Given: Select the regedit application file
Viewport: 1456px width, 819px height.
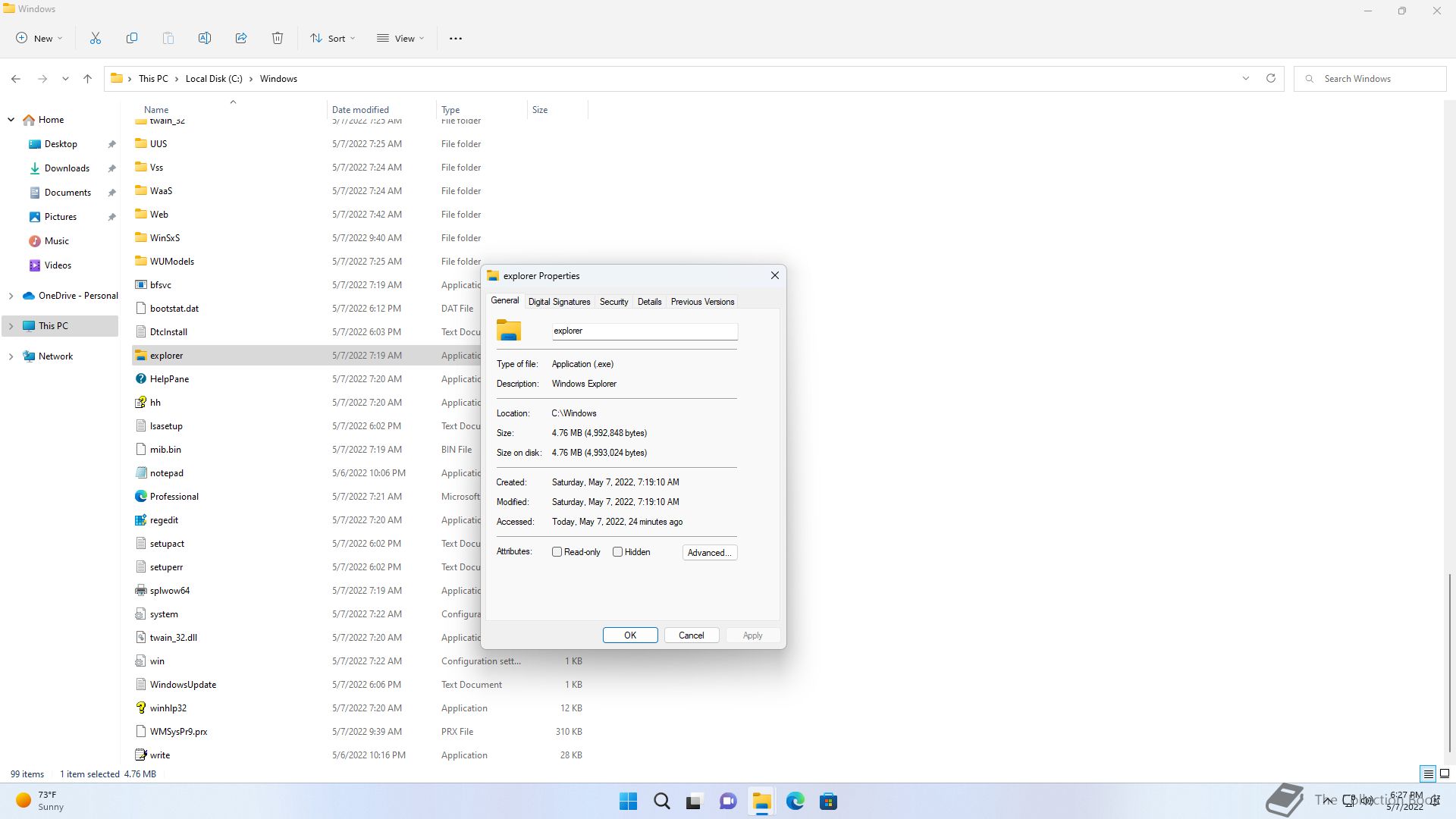Looking at the screenshot, I should coord(164,520).
